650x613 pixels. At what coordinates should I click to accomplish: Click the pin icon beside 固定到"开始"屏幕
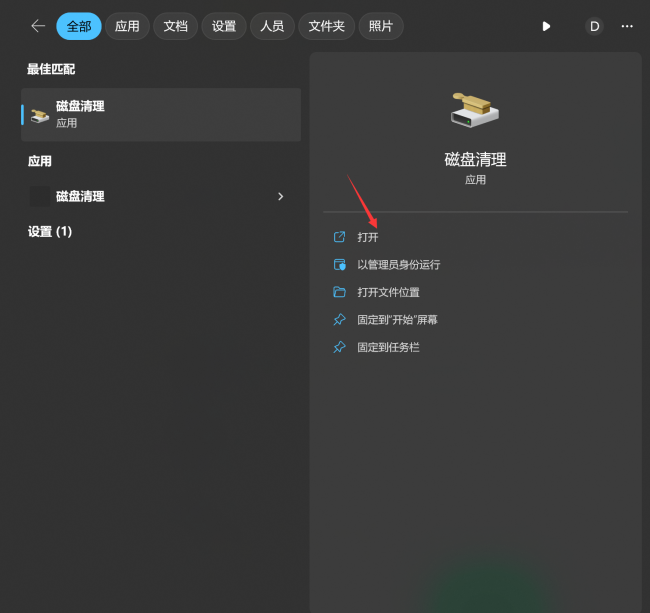pos(340,320)
